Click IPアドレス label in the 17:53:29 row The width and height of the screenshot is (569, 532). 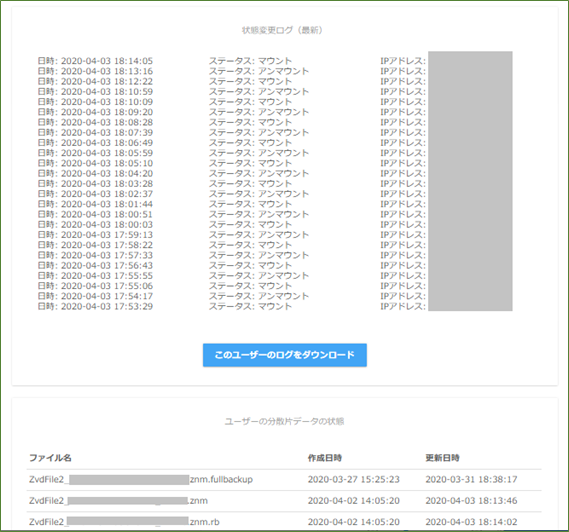pos(403,306)
